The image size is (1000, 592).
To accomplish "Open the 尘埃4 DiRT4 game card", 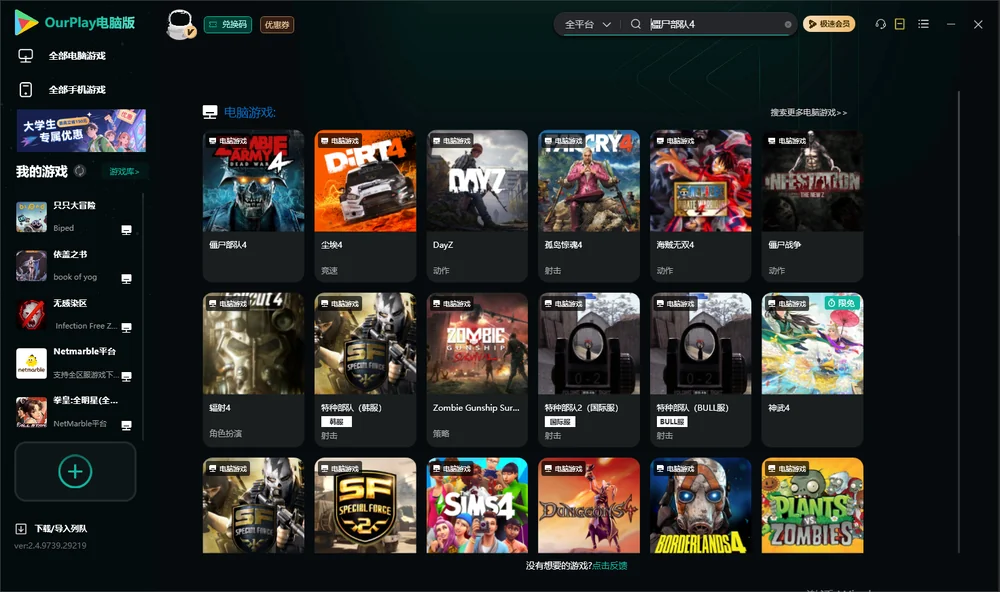I will coord(365,205).
